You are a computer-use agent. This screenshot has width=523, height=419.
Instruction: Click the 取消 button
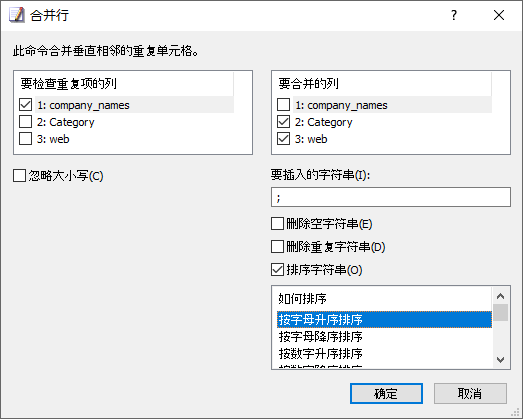[470, 394]
